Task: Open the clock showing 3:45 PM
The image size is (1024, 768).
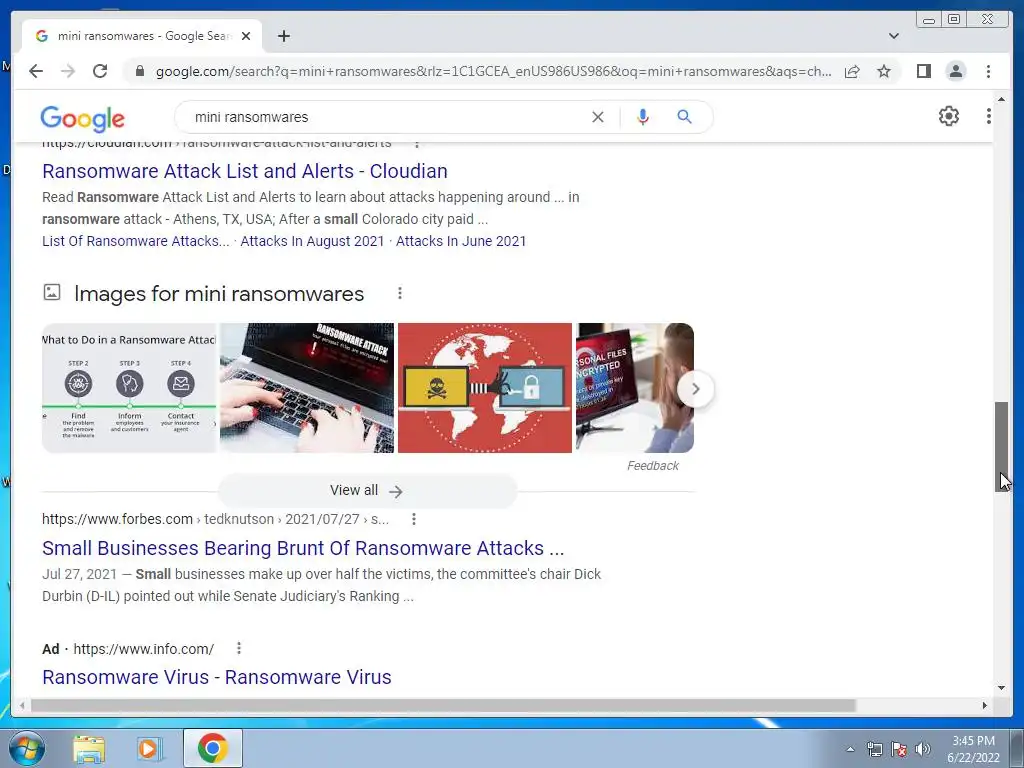Action: click(x=973, y=749)
